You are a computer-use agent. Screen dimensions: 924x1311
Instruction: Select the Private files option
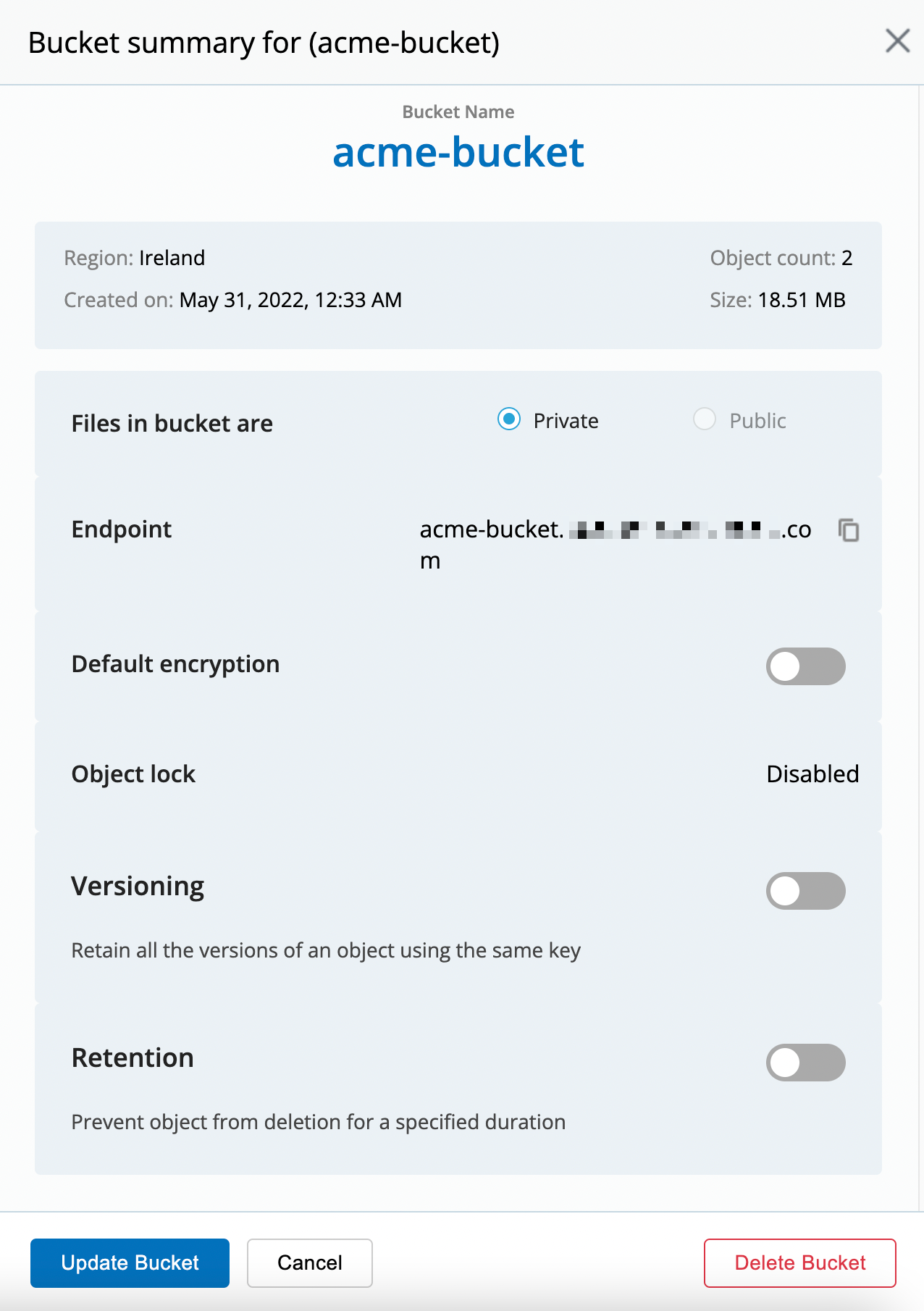tap(509, 419)
